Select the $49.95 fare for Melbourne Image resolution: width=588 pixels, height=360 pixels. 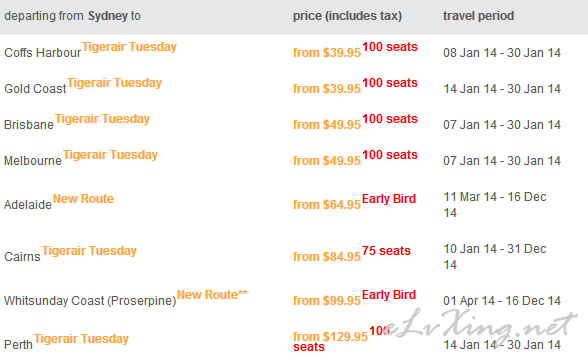(x=327, y=160)
